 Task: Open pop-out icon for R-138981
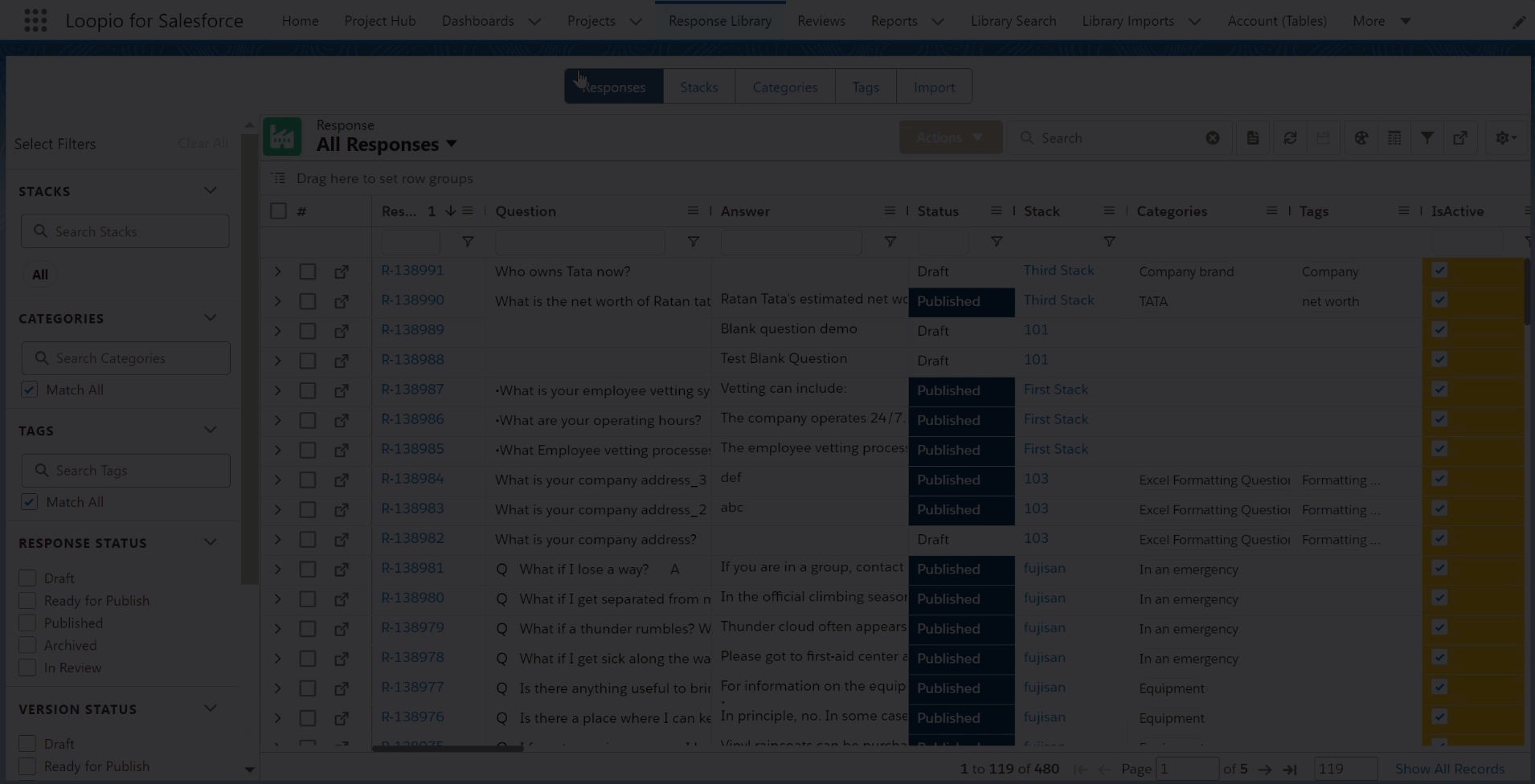click(x=342, y=569)
